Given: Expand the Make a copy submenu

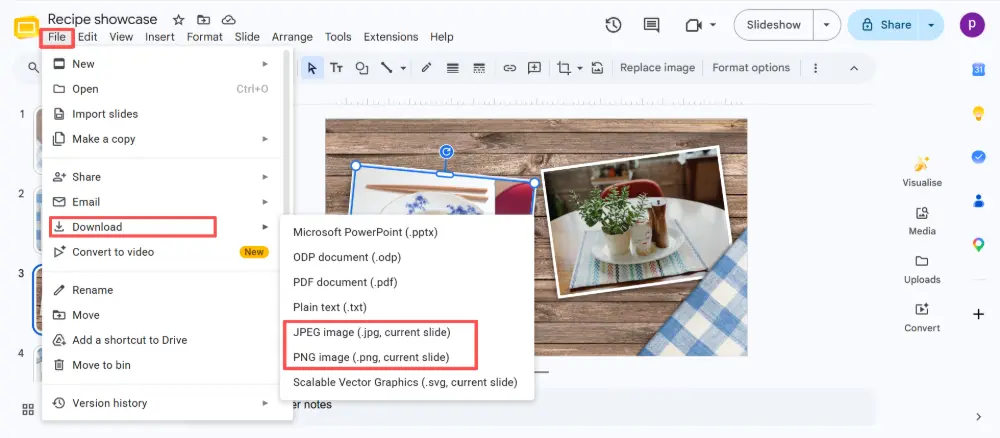Looking at the screenshot, I should pyautogui.click(x=265, y=139).
